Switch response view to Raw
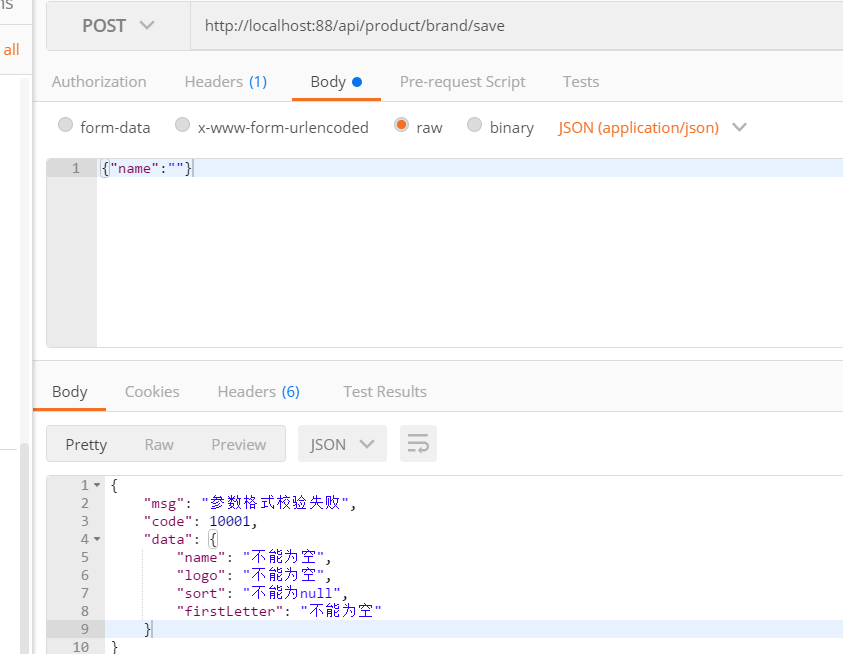Viewport: 843px width, 654px height. click(159, 445)
